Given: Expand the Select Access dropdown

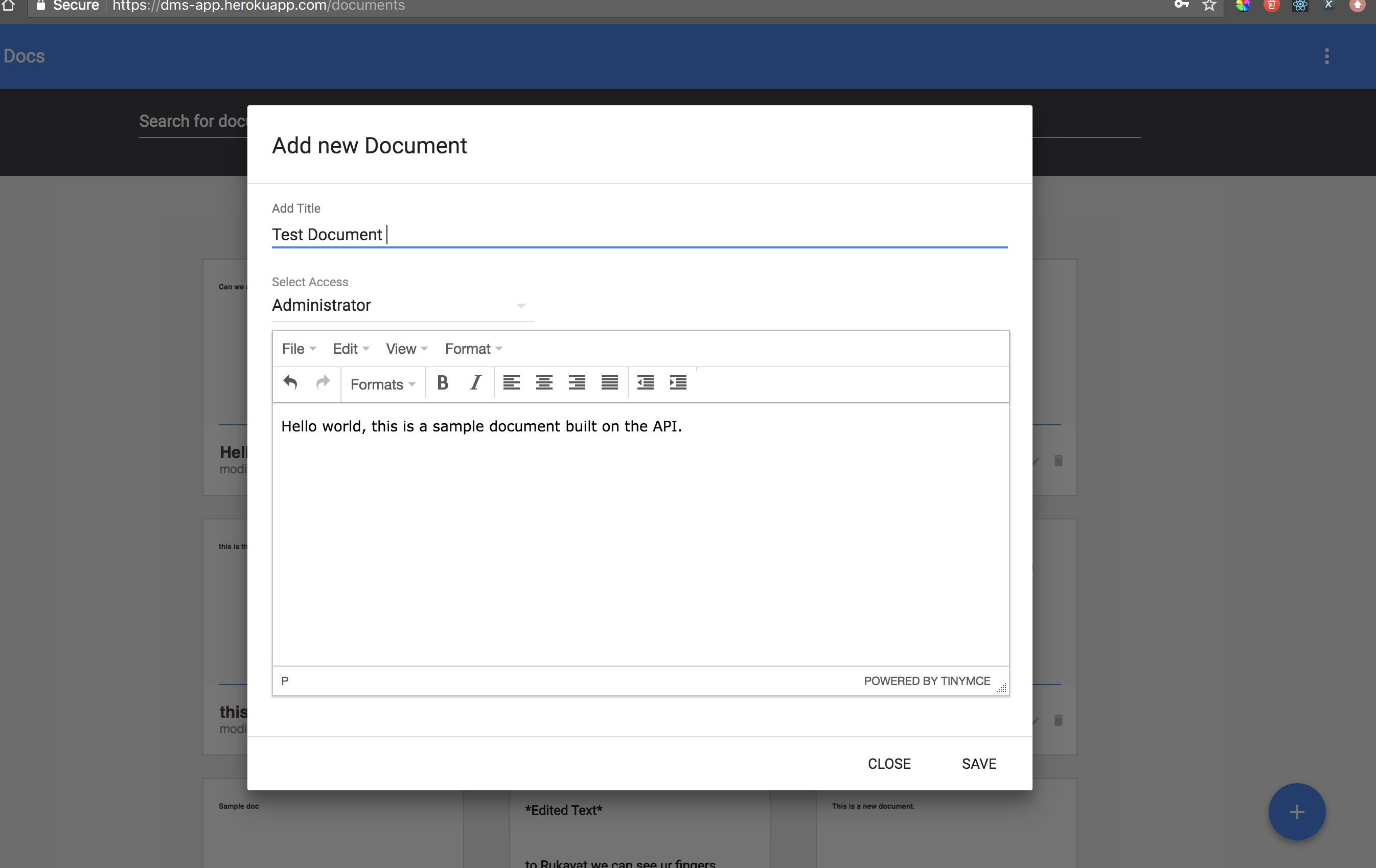Looking at the screenshot, I should [521, 305].
